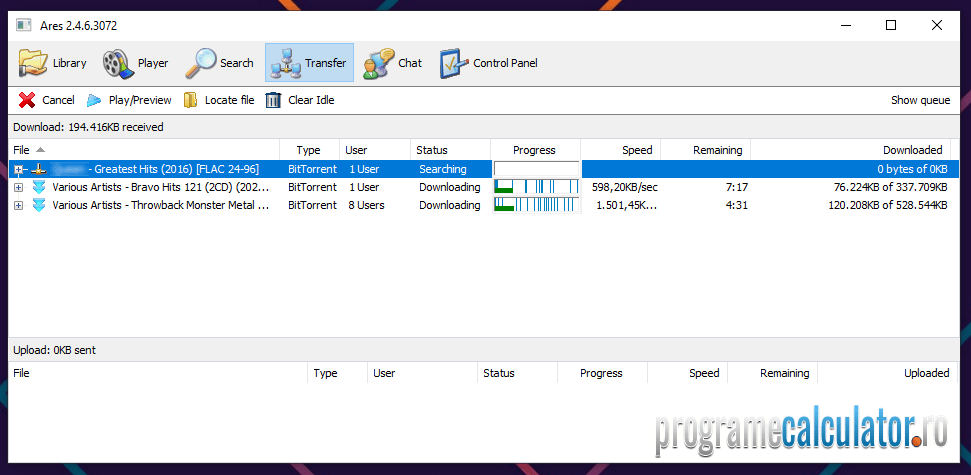Click the "598,20KB/sec" speed value
Image resolution: width=971 pixels, height=475 pixels.
tap(624, 187)
